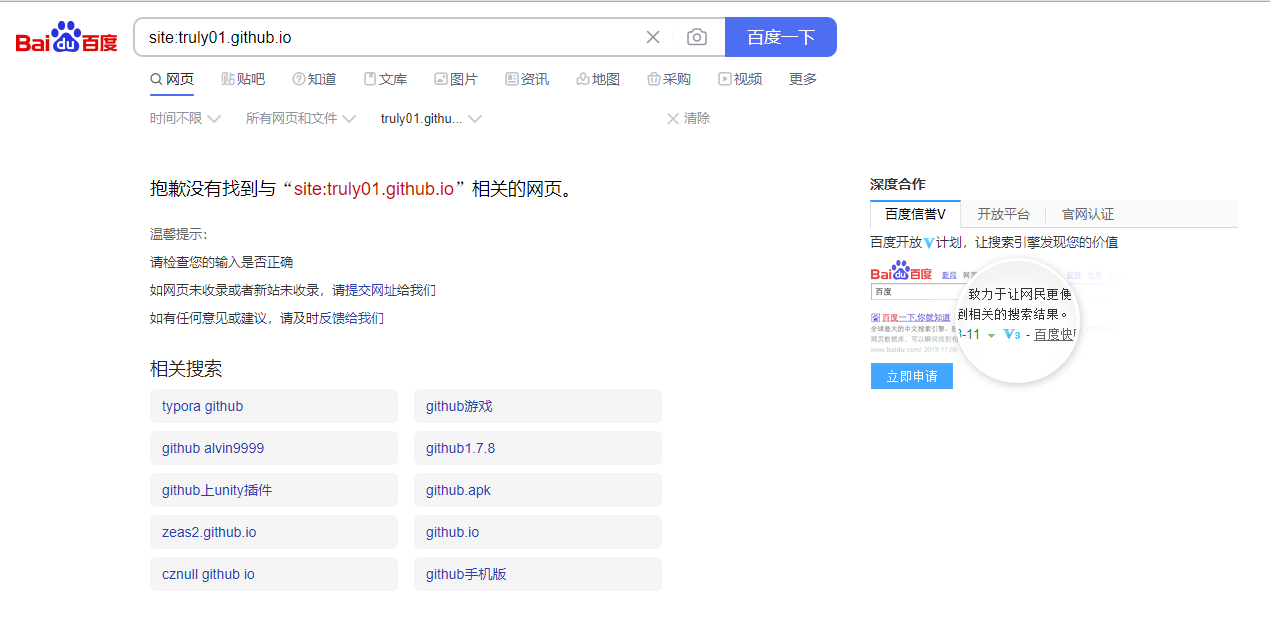Click the 立即申请 apply button
This screenshot has height=623, width=1270.
[x=911, y=376]
